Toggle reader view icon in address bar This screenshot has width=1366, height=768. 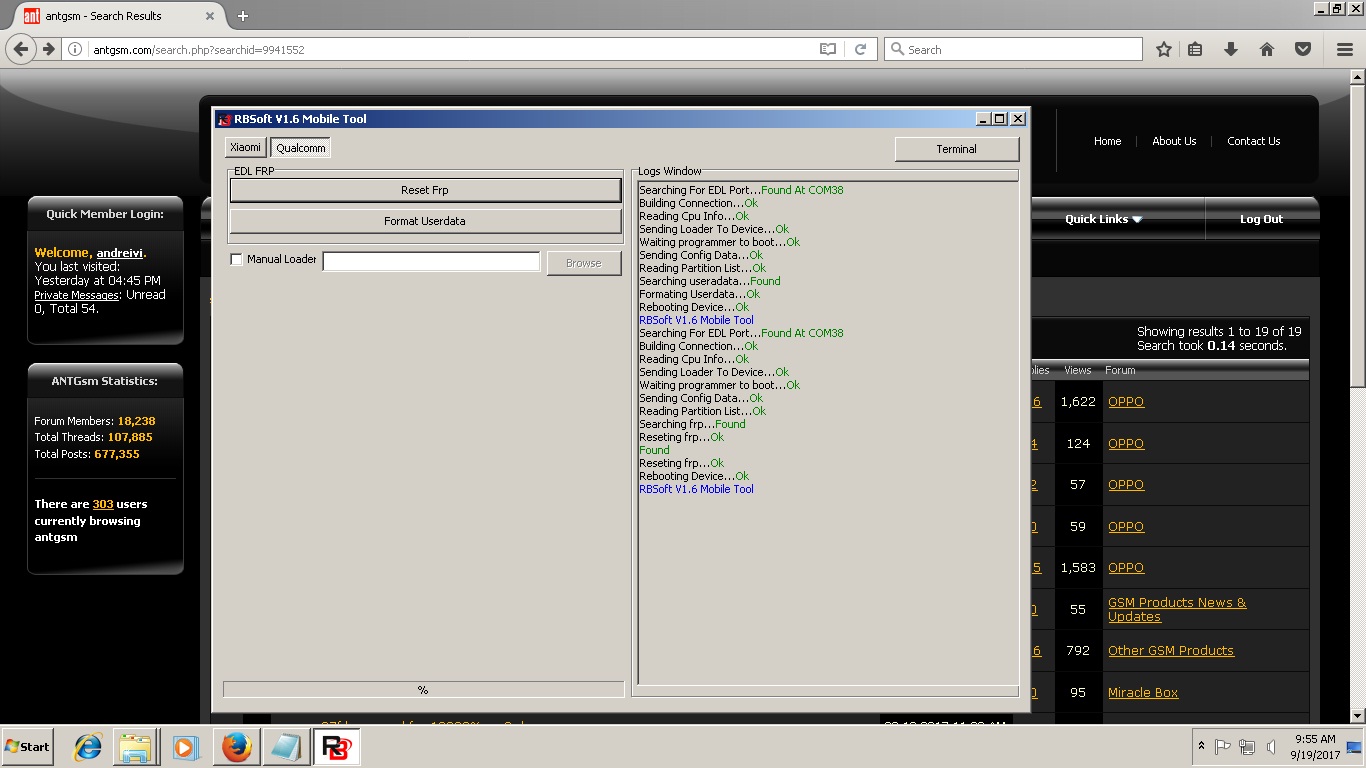point(828,49)
